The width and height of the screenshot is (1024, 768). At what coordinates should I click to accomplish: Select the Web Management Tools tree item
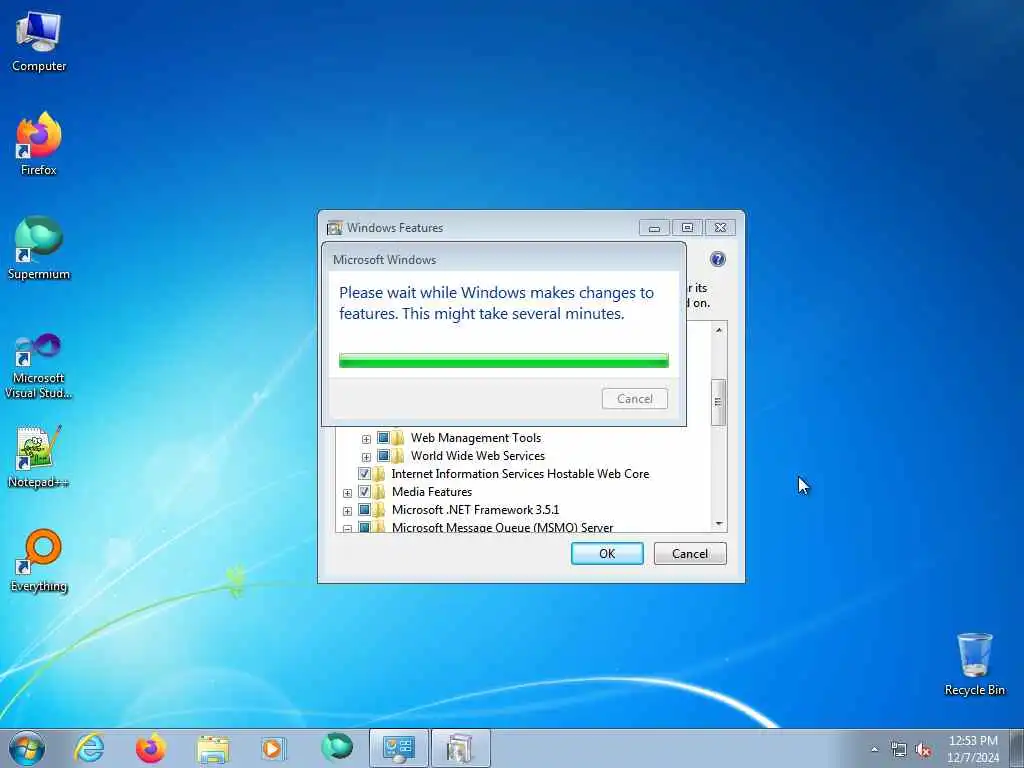[x=475, y=438]
